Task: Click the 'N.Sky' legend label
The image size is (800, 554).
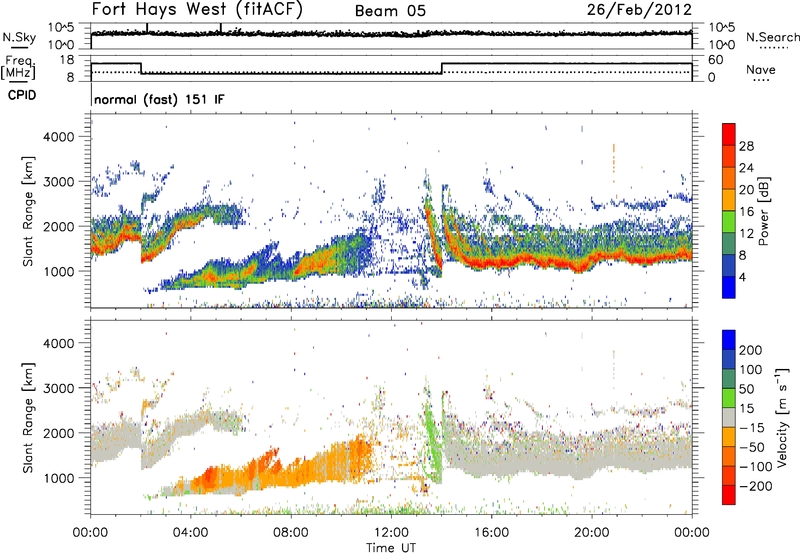Action: (x=19, y=37)
